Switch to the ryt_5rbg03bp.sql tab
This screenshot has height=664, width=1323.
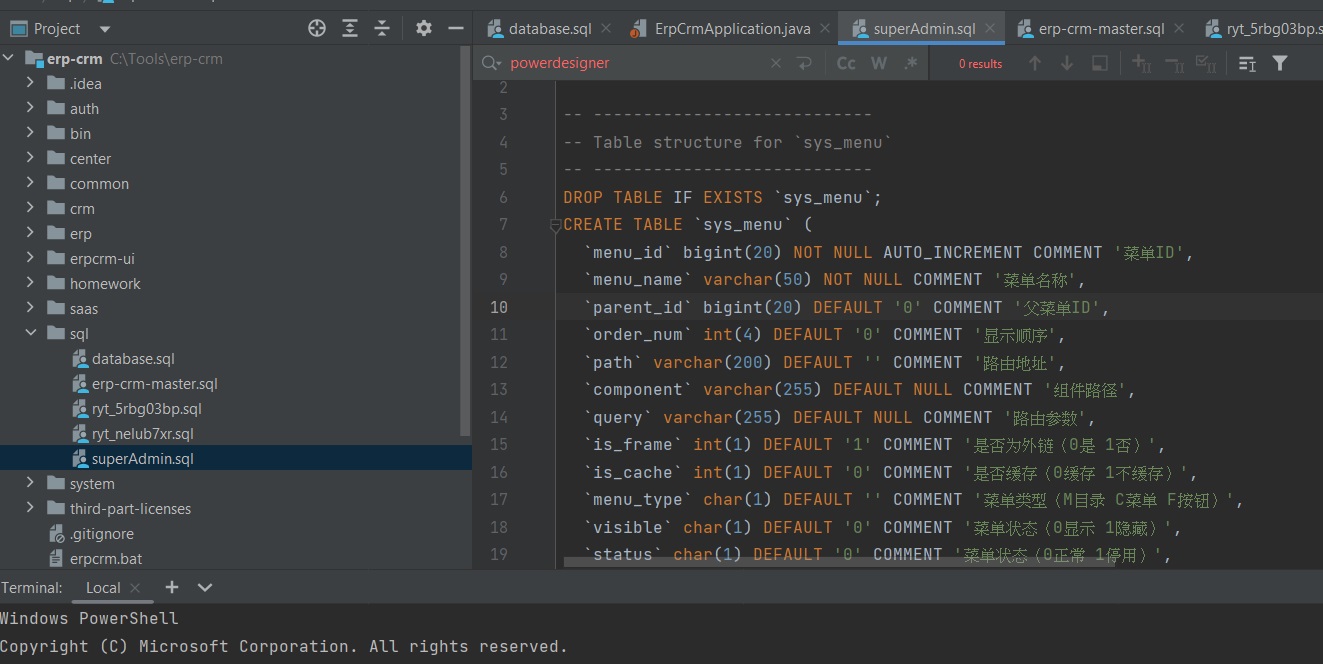[x=1264, y=29]
